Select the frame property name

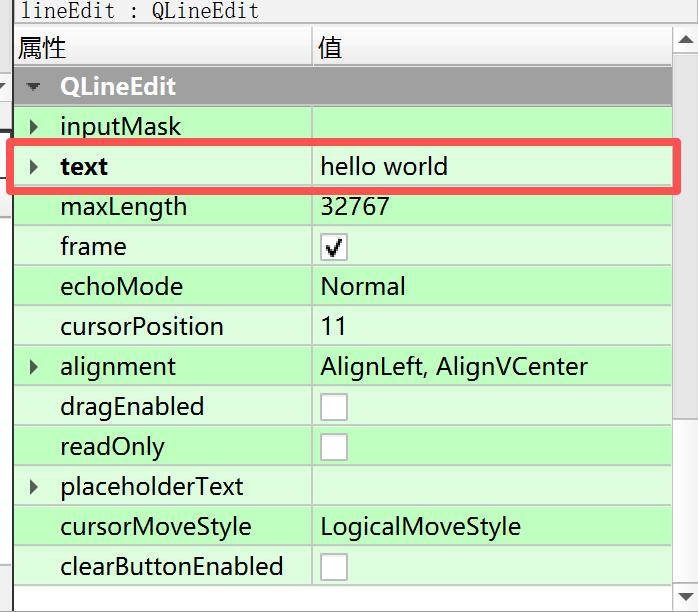[x=93, y=246]
